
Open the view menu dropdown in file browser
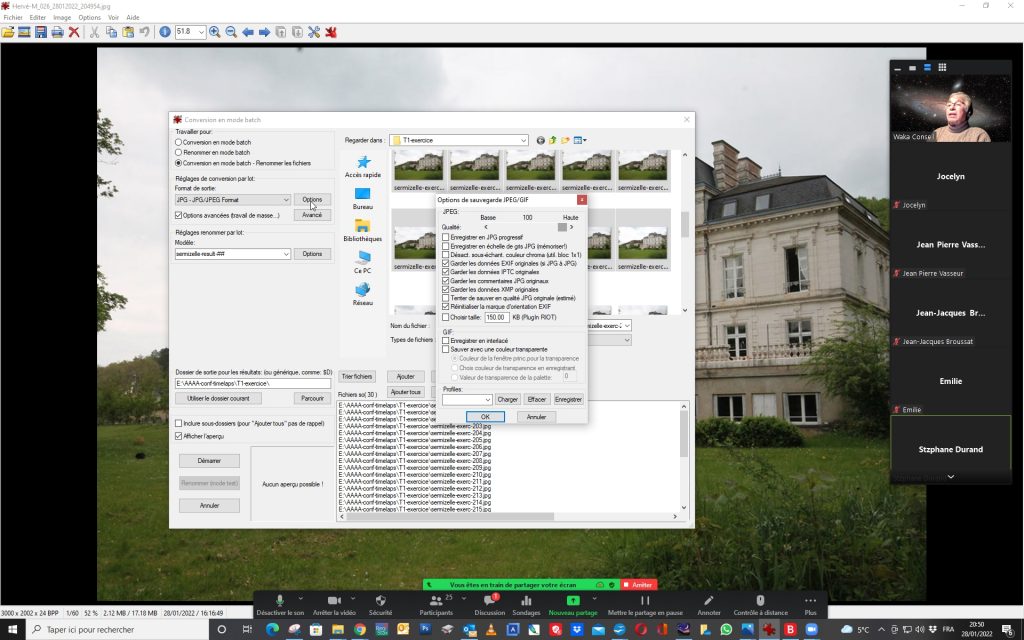click(x=580, y=140)
